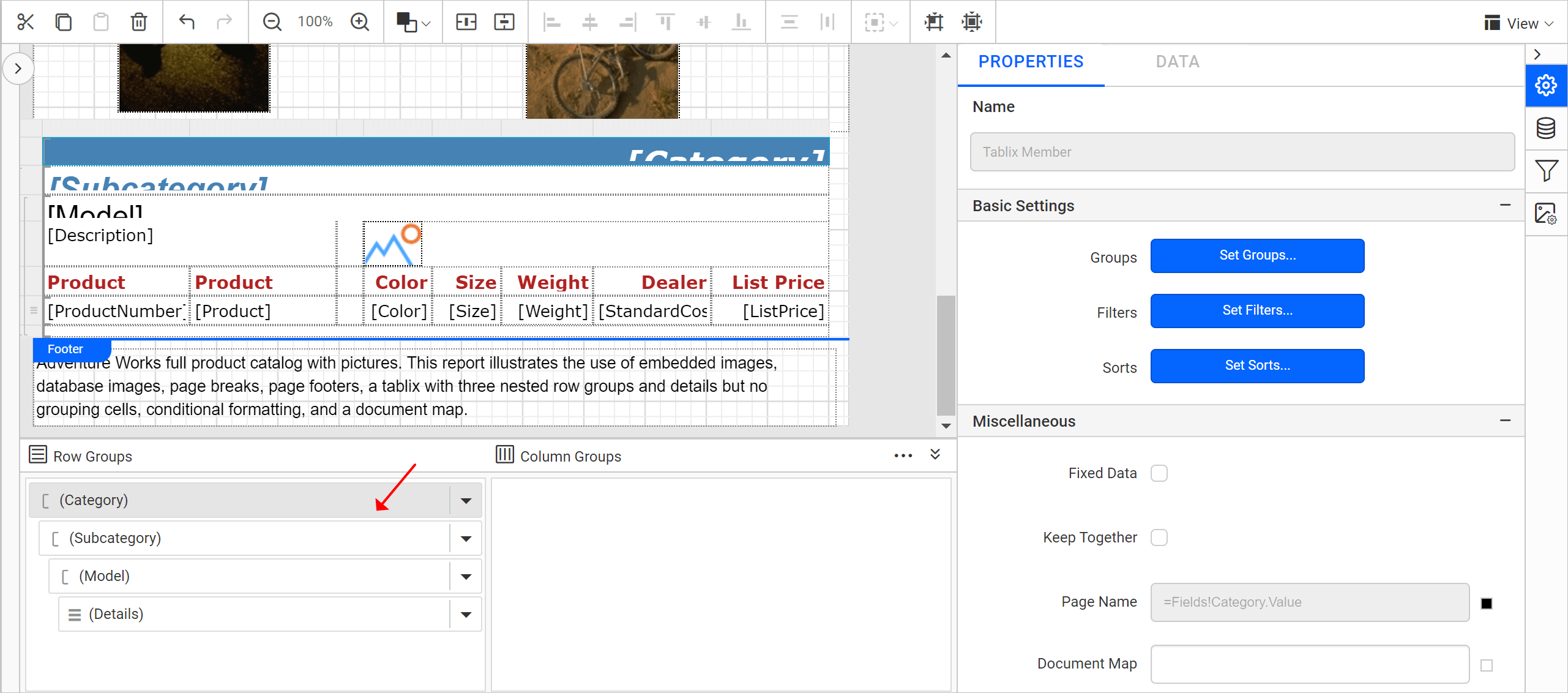Undo the last action
Screen dimensions: 1568x693
click(187, 22)
